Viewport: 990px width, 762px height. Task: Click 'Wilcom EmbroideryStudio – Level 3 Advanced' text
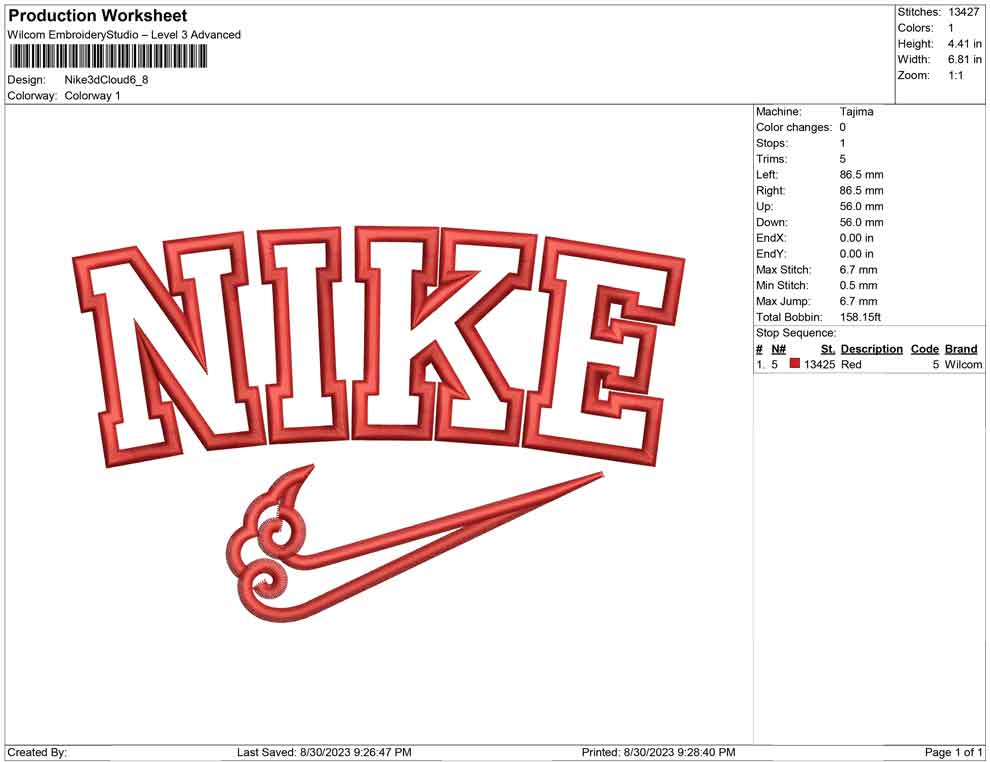[124, 35]
